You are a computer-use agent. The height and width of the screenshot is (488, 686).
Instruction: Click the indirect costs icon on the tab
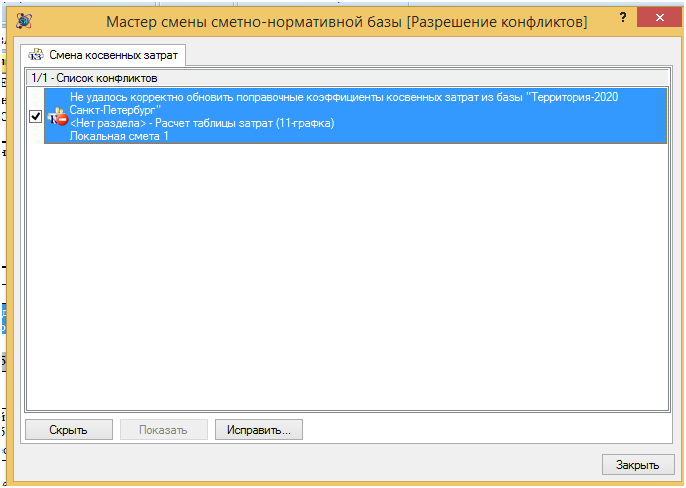click(x=36, y=55)
